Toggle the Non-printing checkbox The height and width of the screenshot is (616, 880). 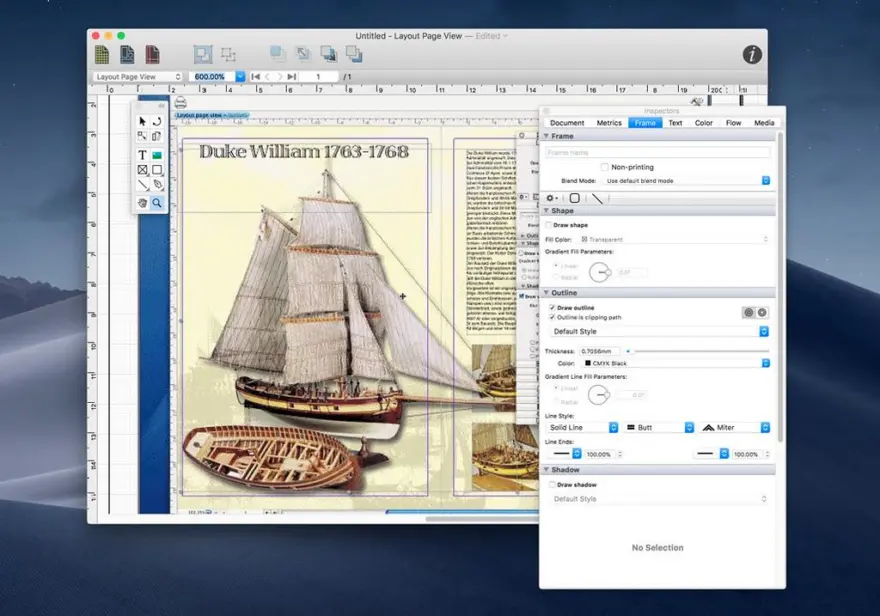click(x=604, y=167)
